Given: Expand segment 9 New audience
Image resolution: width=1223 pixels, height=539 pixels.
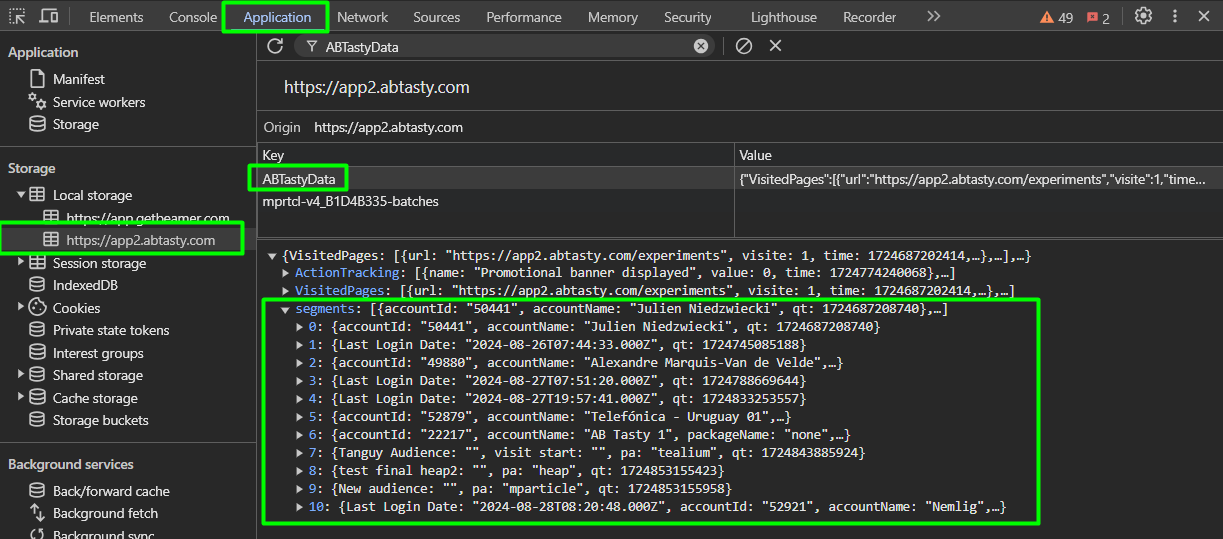Looking at the screenshot, I should click(302, 489).
